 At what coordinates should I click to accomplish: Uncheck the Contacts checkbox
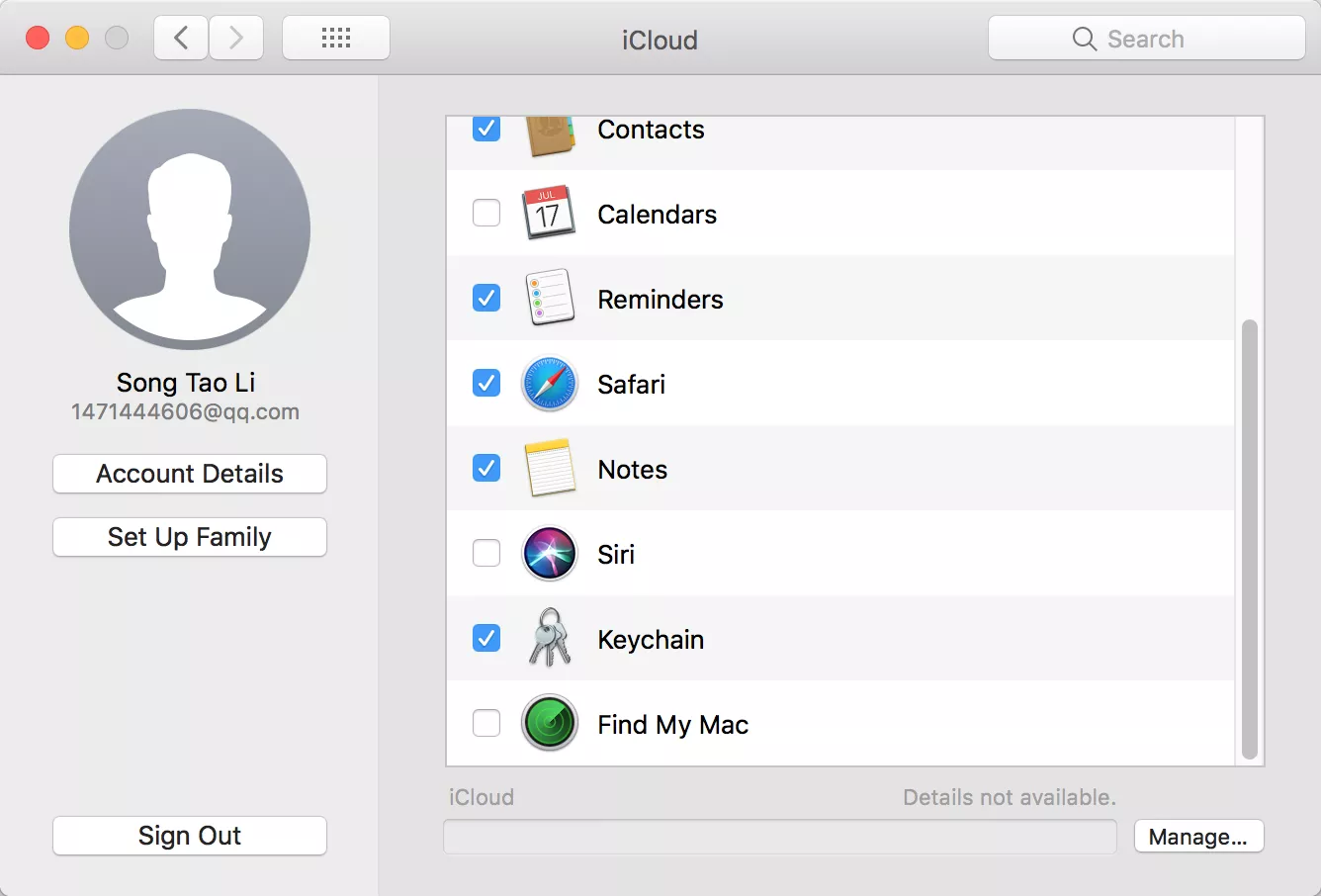tap(486, 129)
